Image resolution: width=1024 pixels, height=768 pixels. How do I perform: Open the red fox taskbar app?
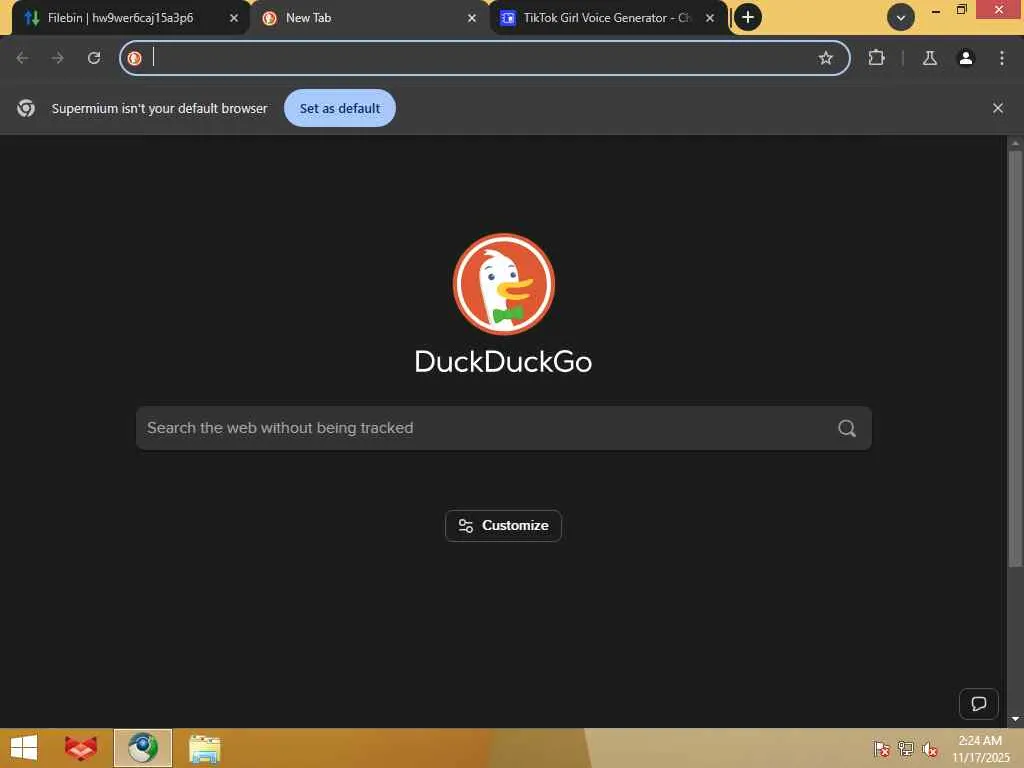tap(81, 748)
